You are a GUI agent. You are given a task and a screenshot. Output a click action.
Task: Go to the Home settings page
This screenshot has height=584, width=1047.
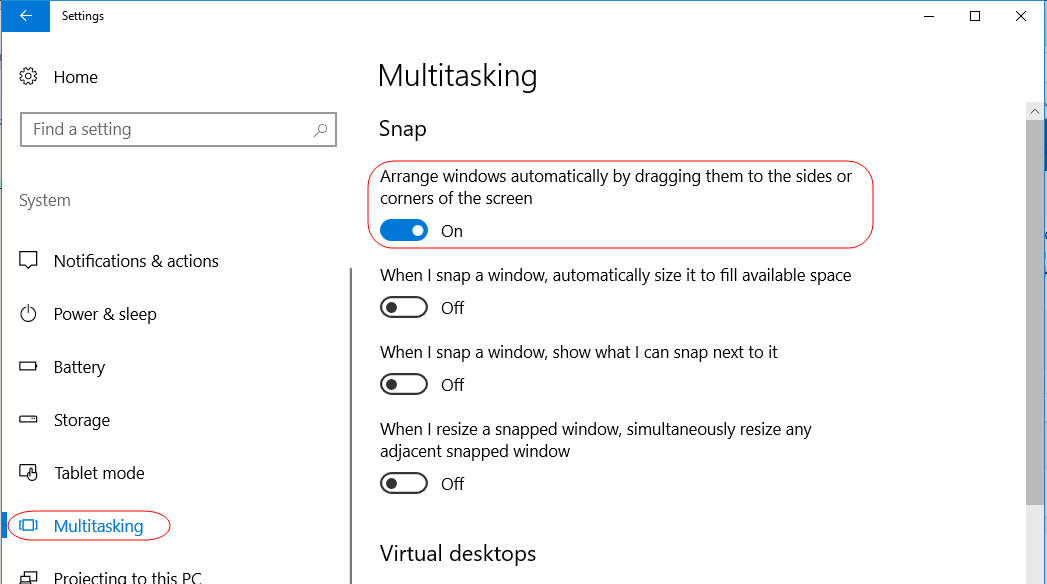(x=76, y=76)
